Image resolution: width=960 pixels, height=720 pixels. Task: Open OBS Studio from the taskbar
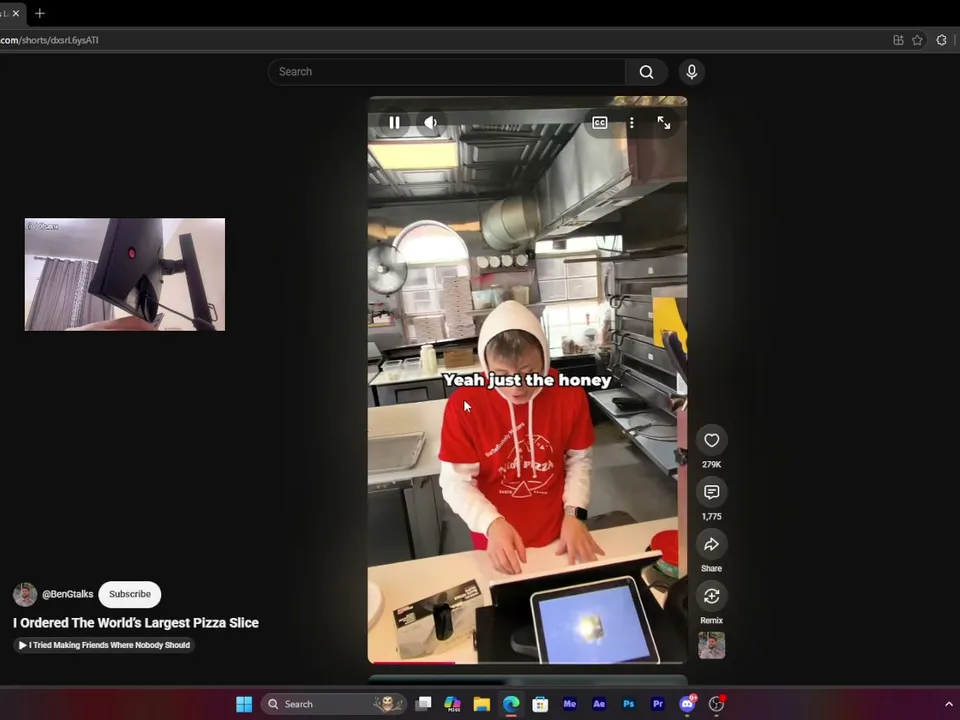(x=716, y=705)
